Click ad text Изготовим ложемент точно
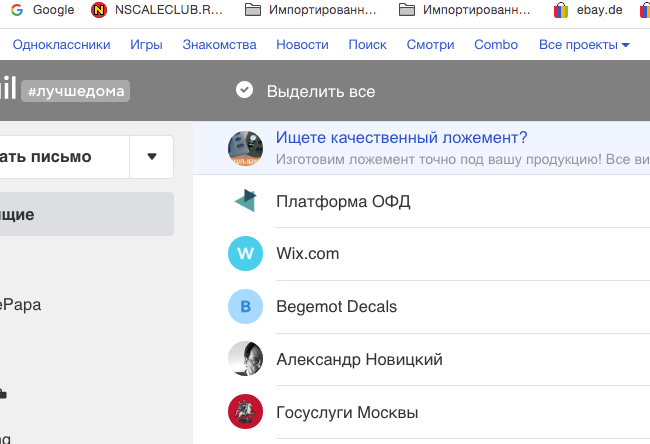The width and height of the screenshot is (650, 444). pyautogui.click(x=462, y=159)
